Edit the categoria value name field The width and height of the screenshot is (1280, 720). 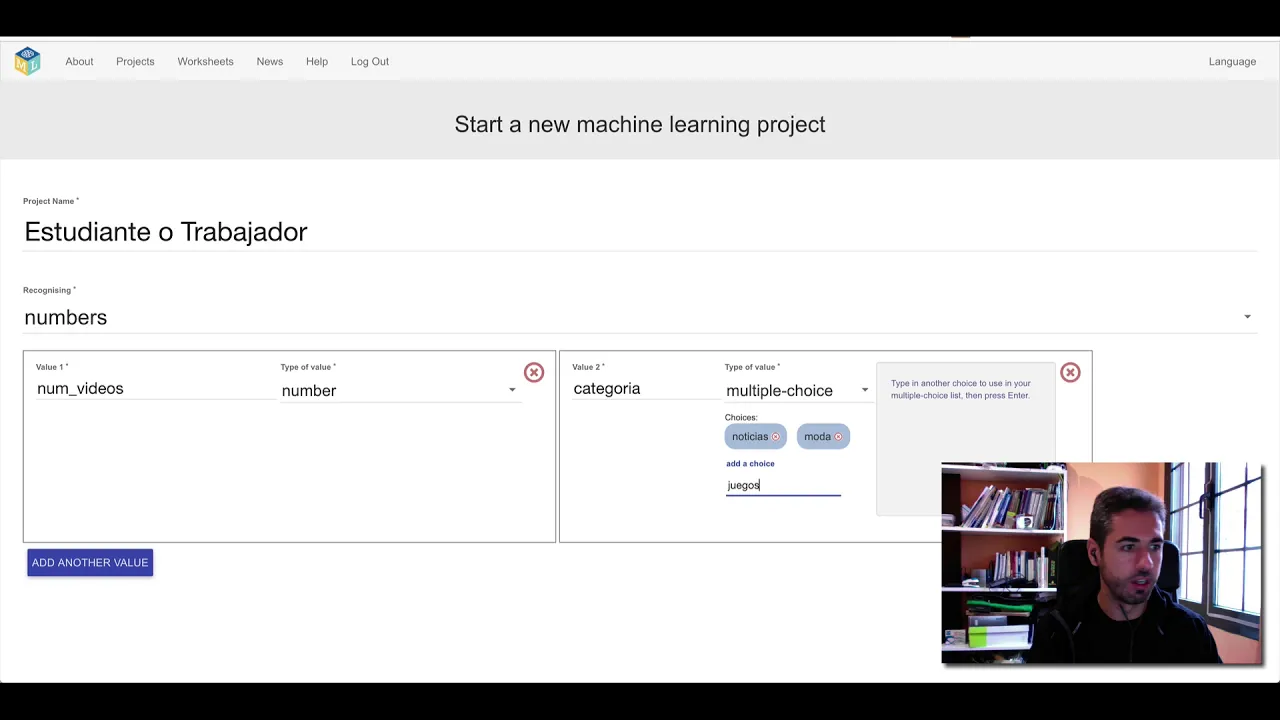(645, 389)
